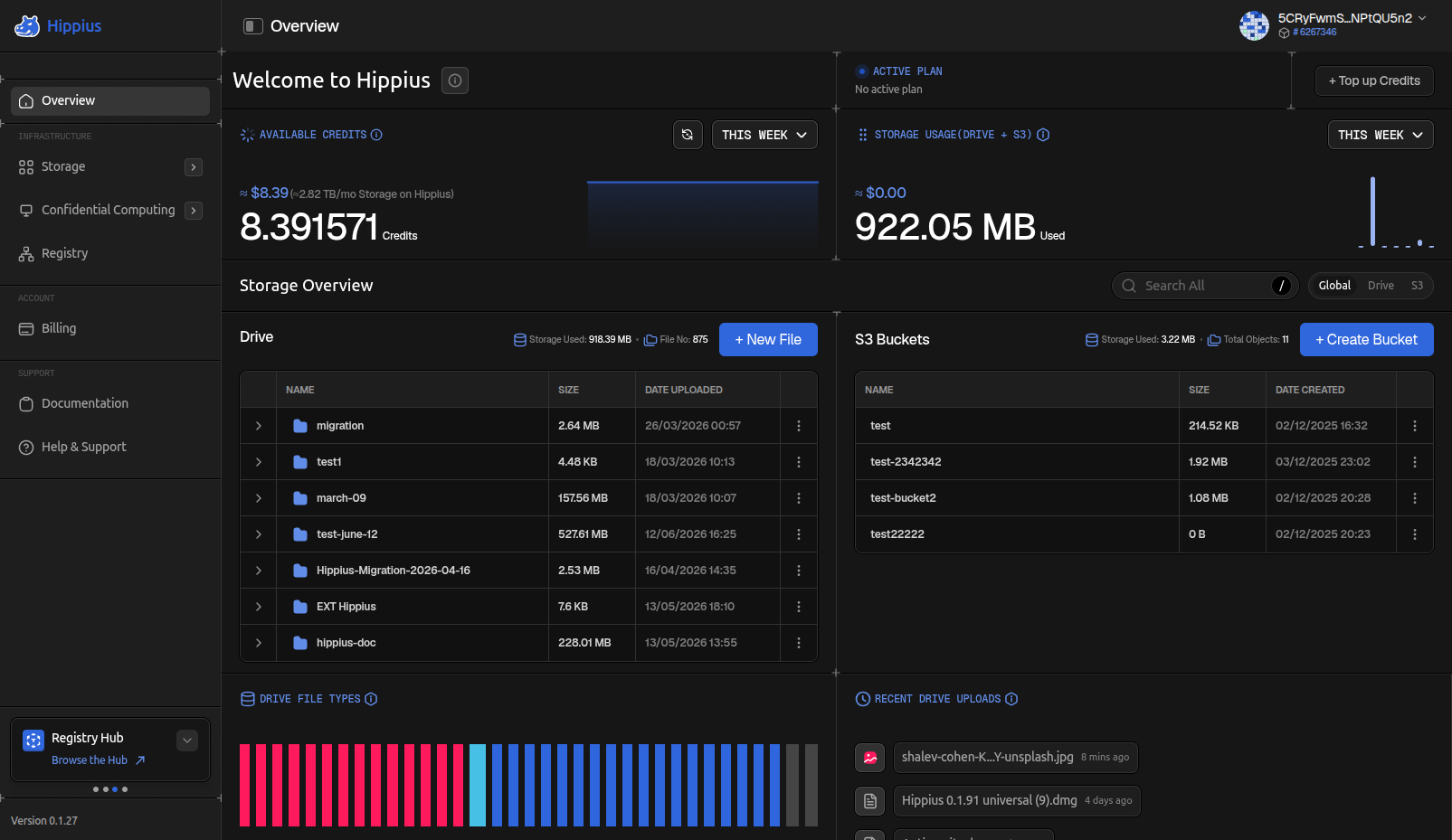Click the user avatar icon
Screen dimensions: 1452x840
pos(1254,25)
